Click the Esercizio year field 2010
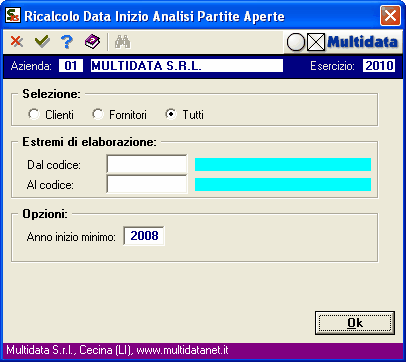Image resolution: width=406 pixels, height=362 pixels. pyautogui.click(x=379, y=66)
